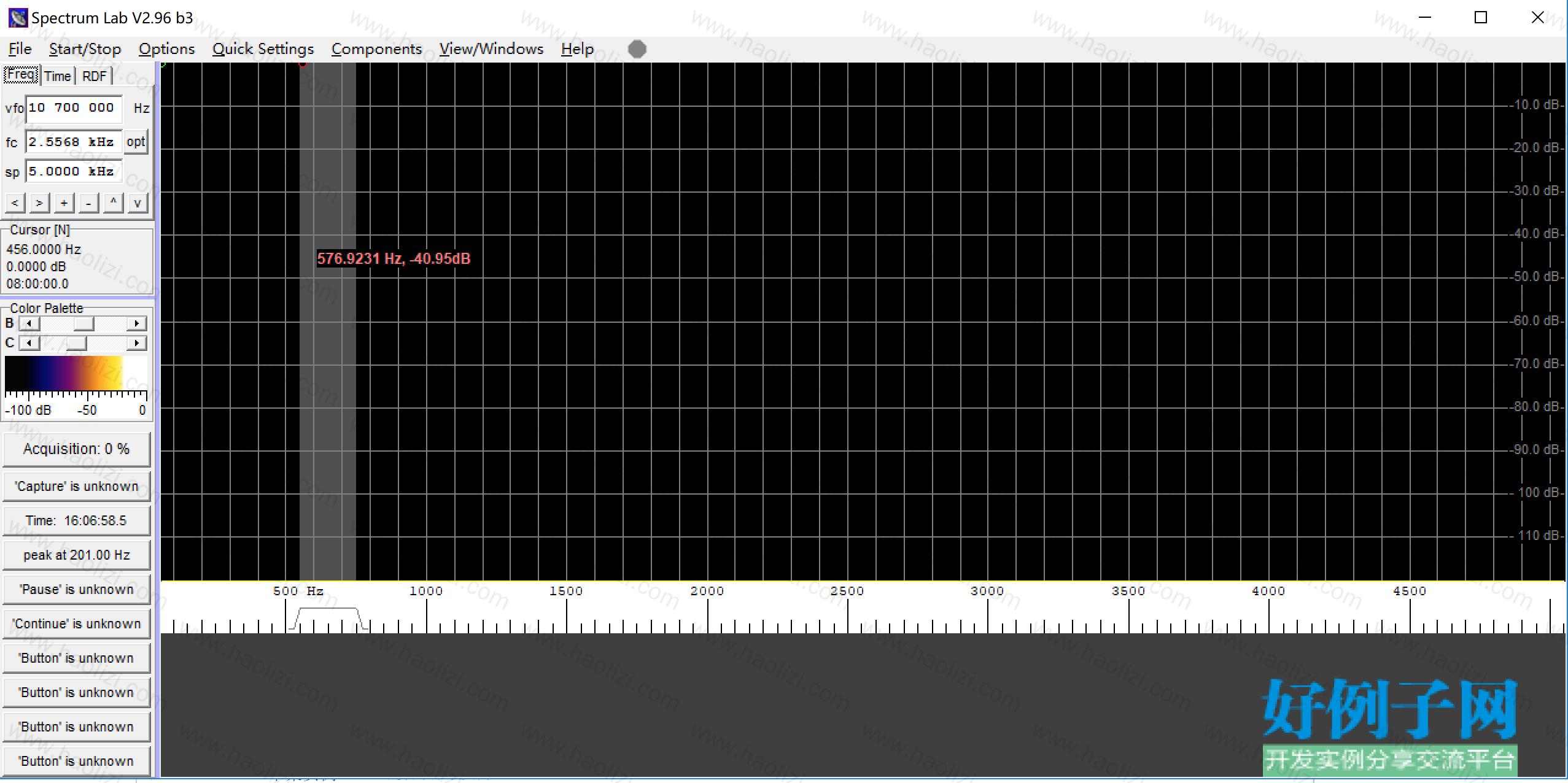Open the View/Windows menu

(x=491, y=49)
